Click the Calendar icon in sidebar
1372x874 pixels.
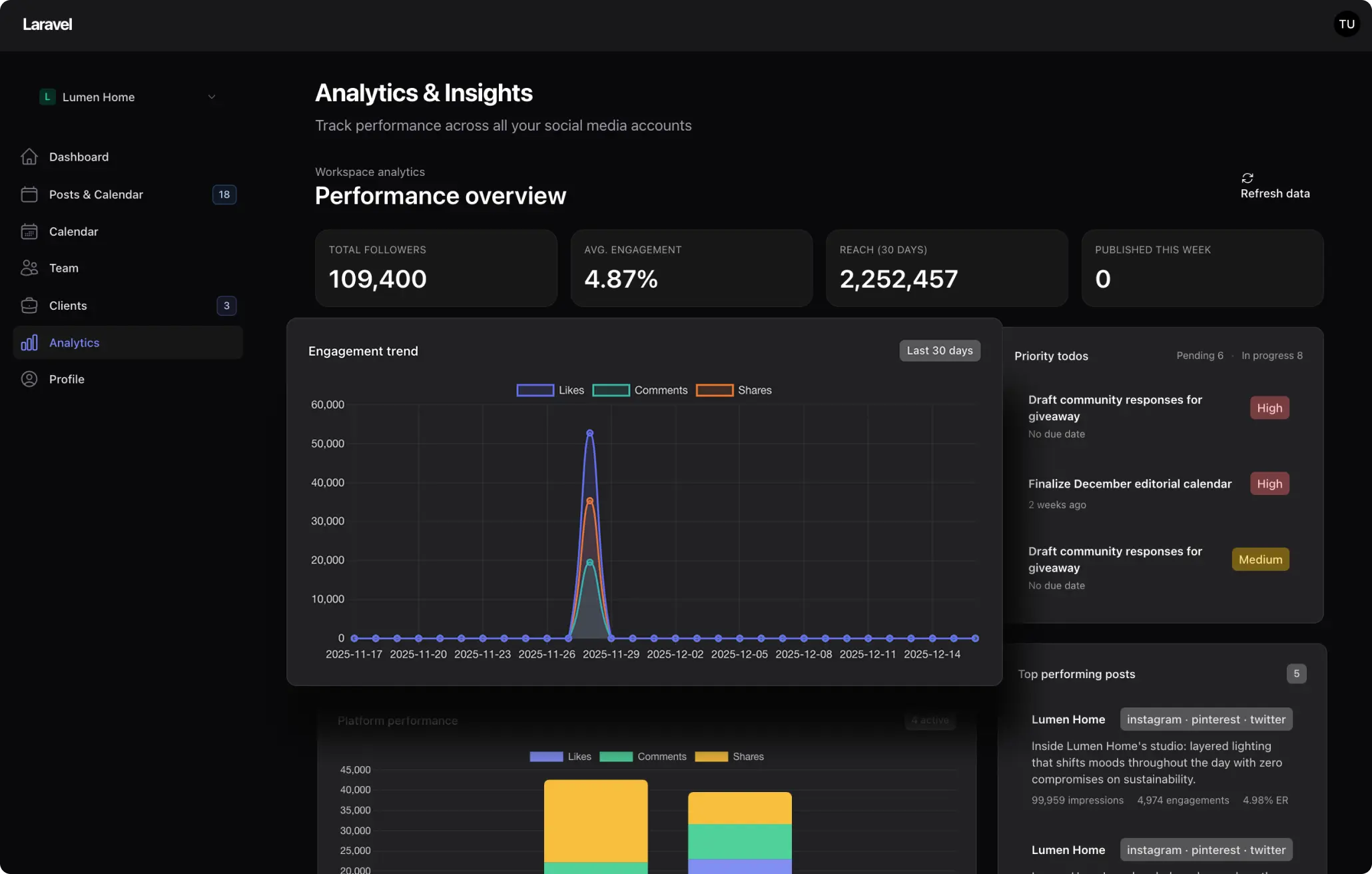[29, 231]
